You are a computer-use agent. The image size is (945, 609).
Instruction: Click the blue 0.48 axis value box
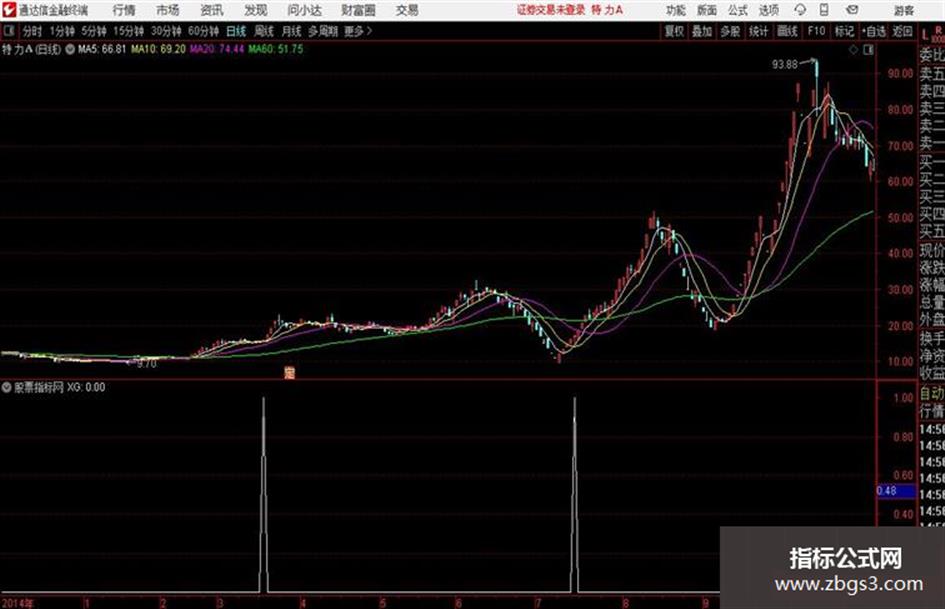(896, 491)
